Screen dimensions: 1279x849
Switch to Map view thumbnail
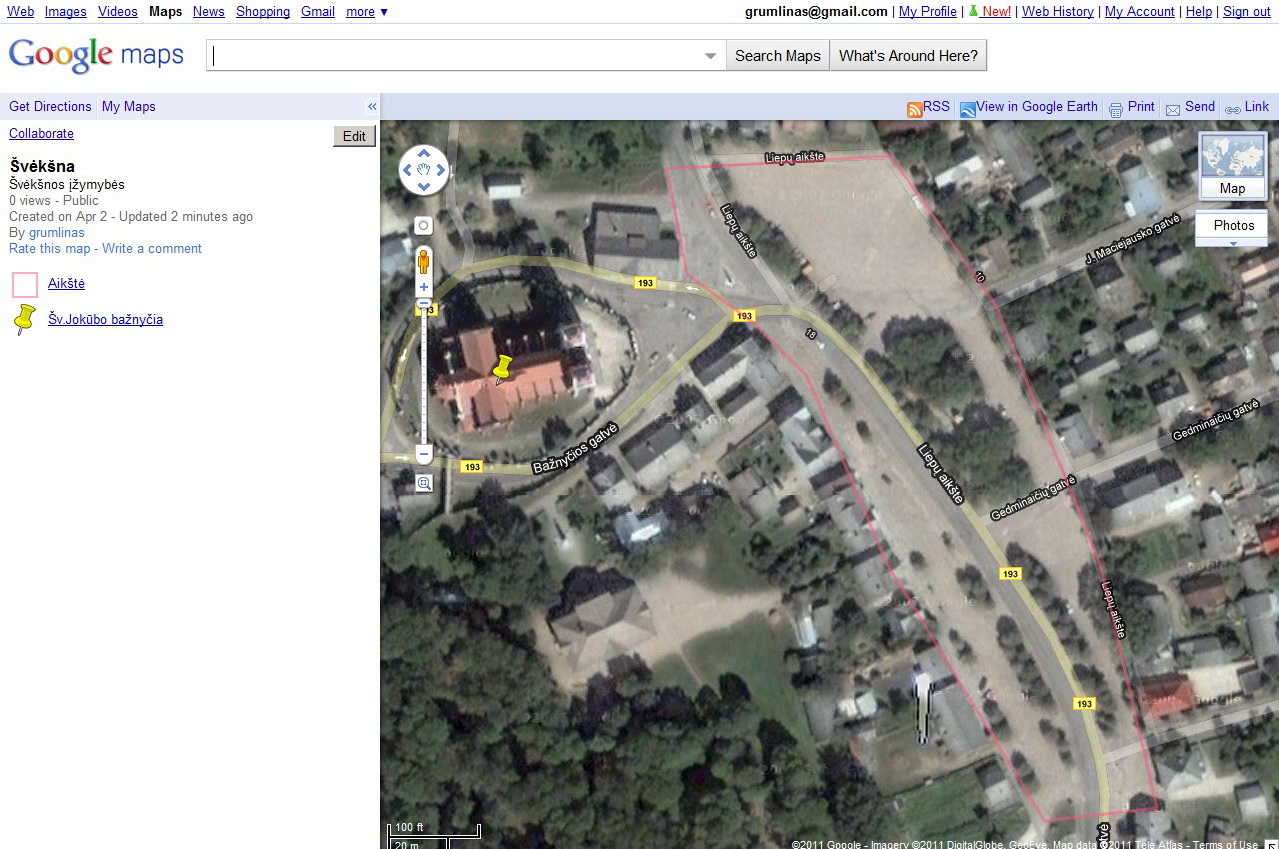pos(1232,165)
